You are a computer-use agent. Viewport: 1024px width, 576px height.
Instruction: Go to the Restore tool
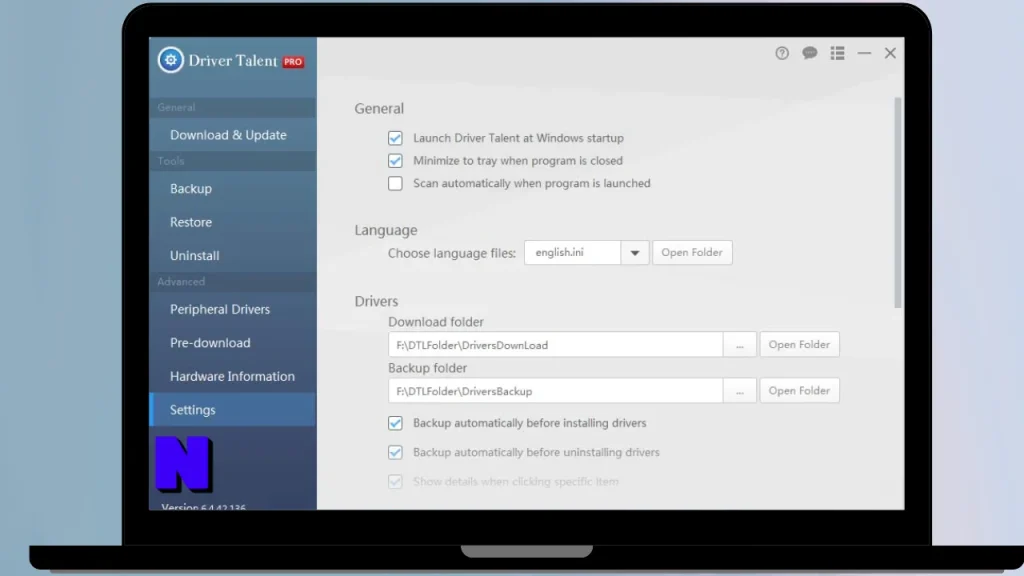point(232,222)
